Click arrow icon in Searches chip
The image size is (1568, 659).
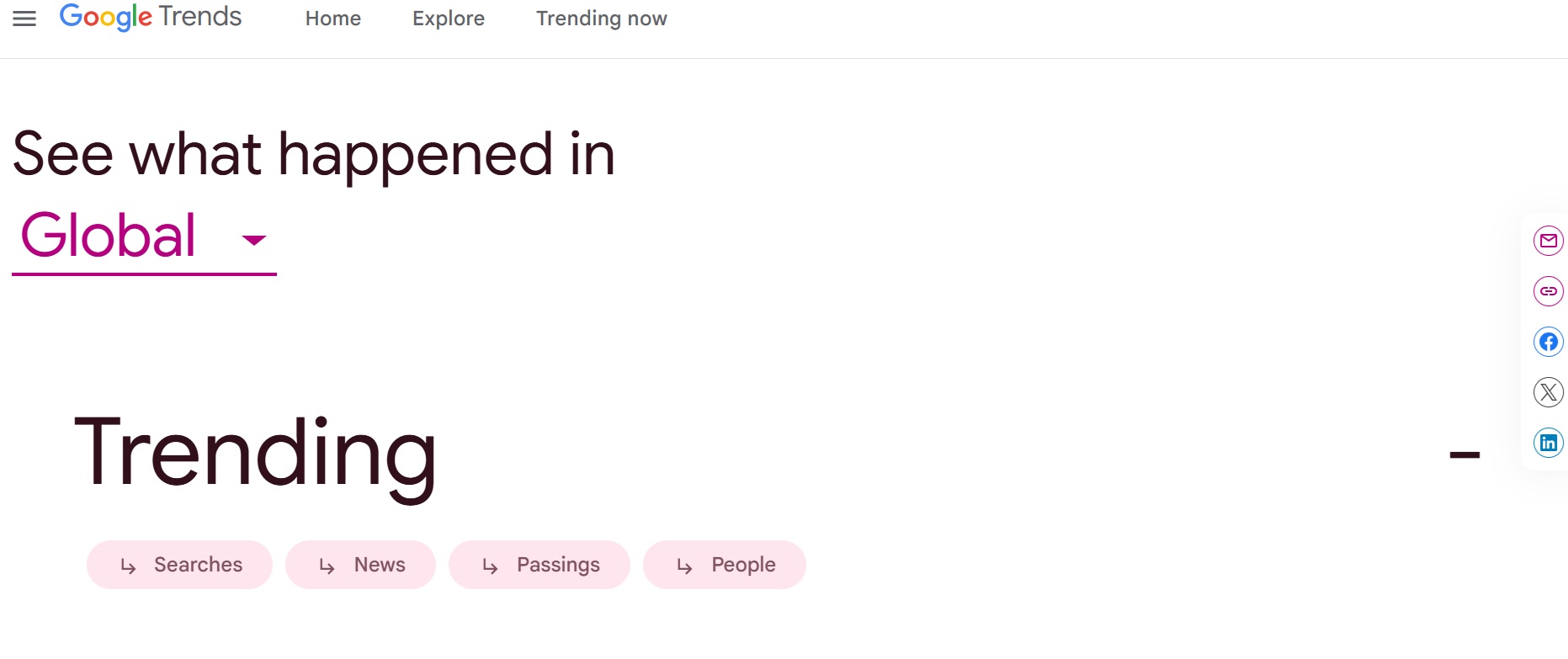coord(128,566)
